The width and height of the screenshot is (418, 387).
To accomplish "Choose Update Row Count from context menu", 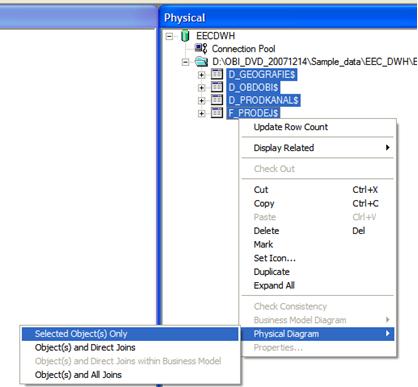I will (318, 127).
